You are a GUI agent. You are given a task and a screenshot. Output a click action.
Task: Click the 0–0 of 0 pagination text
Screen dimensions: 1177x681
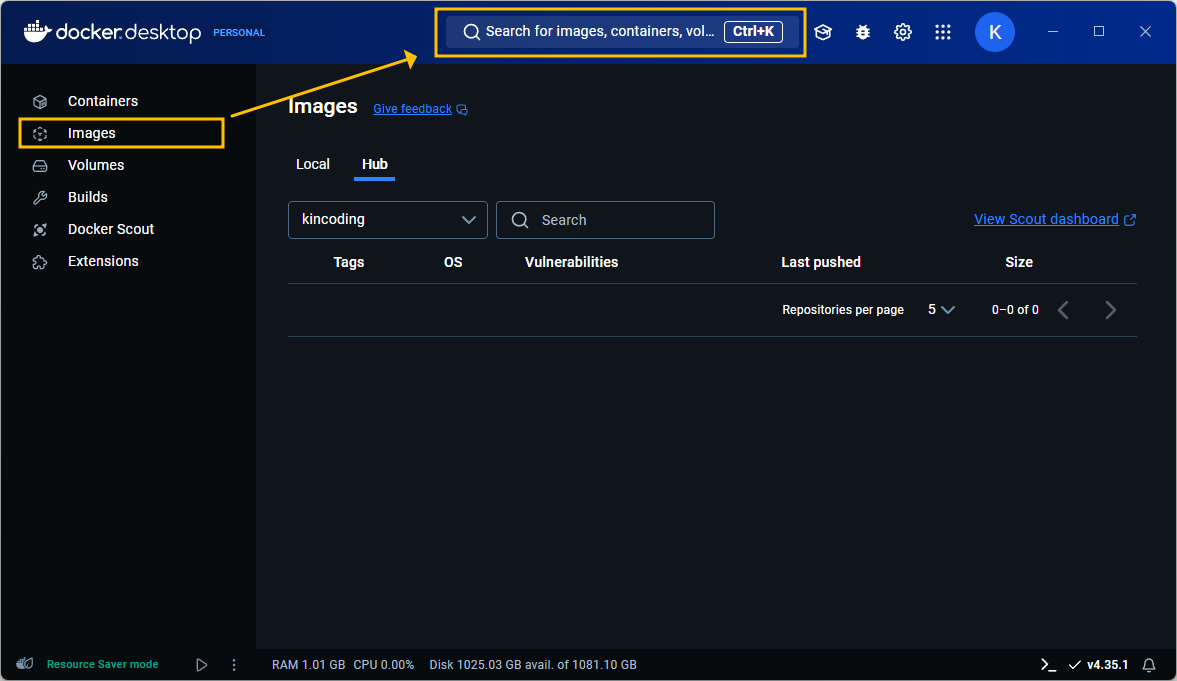[1015, 310]
